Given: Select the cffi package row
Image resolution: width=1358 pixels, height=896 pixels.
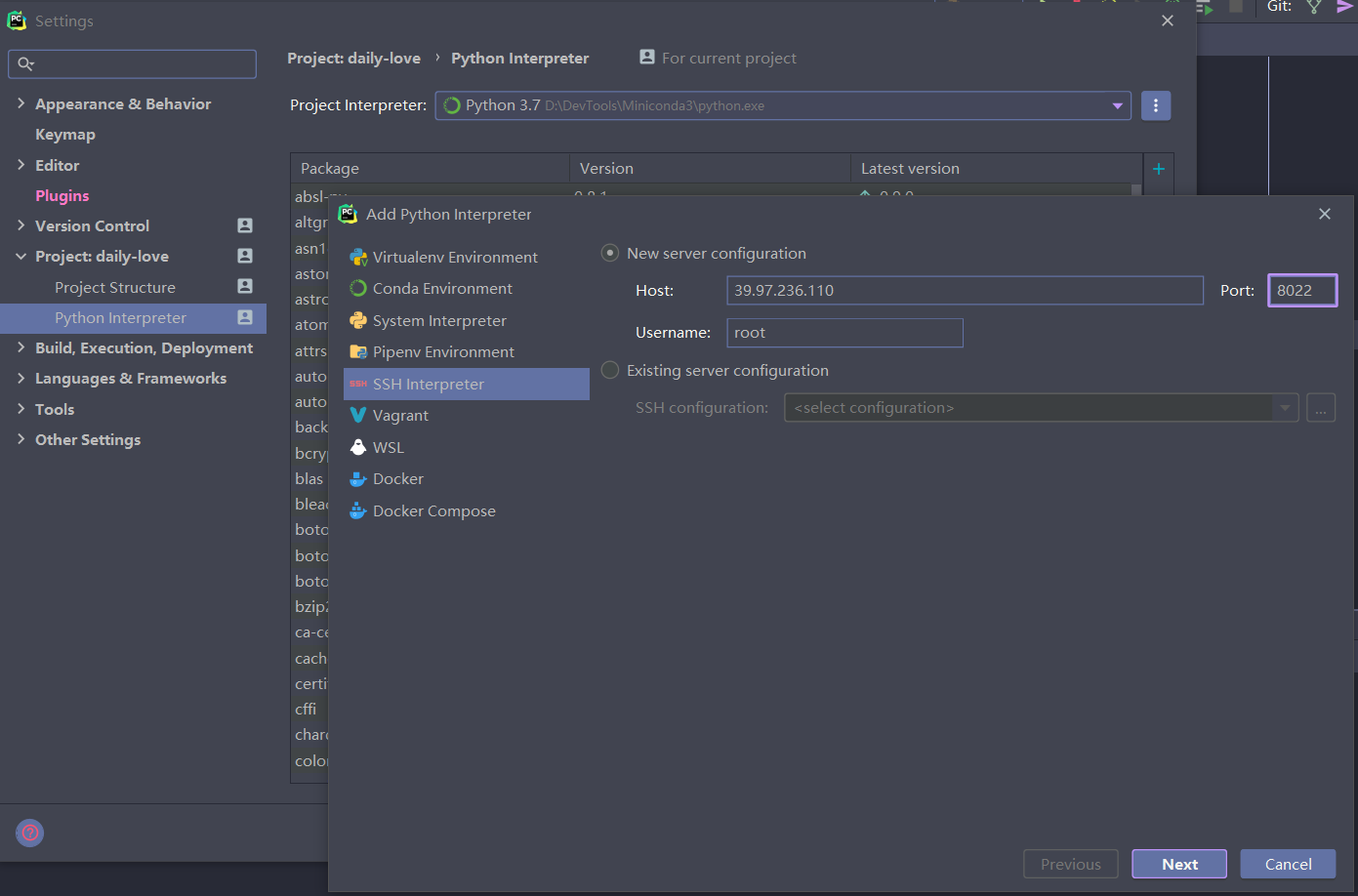Looking at the screenshot, I should [309, 710].
